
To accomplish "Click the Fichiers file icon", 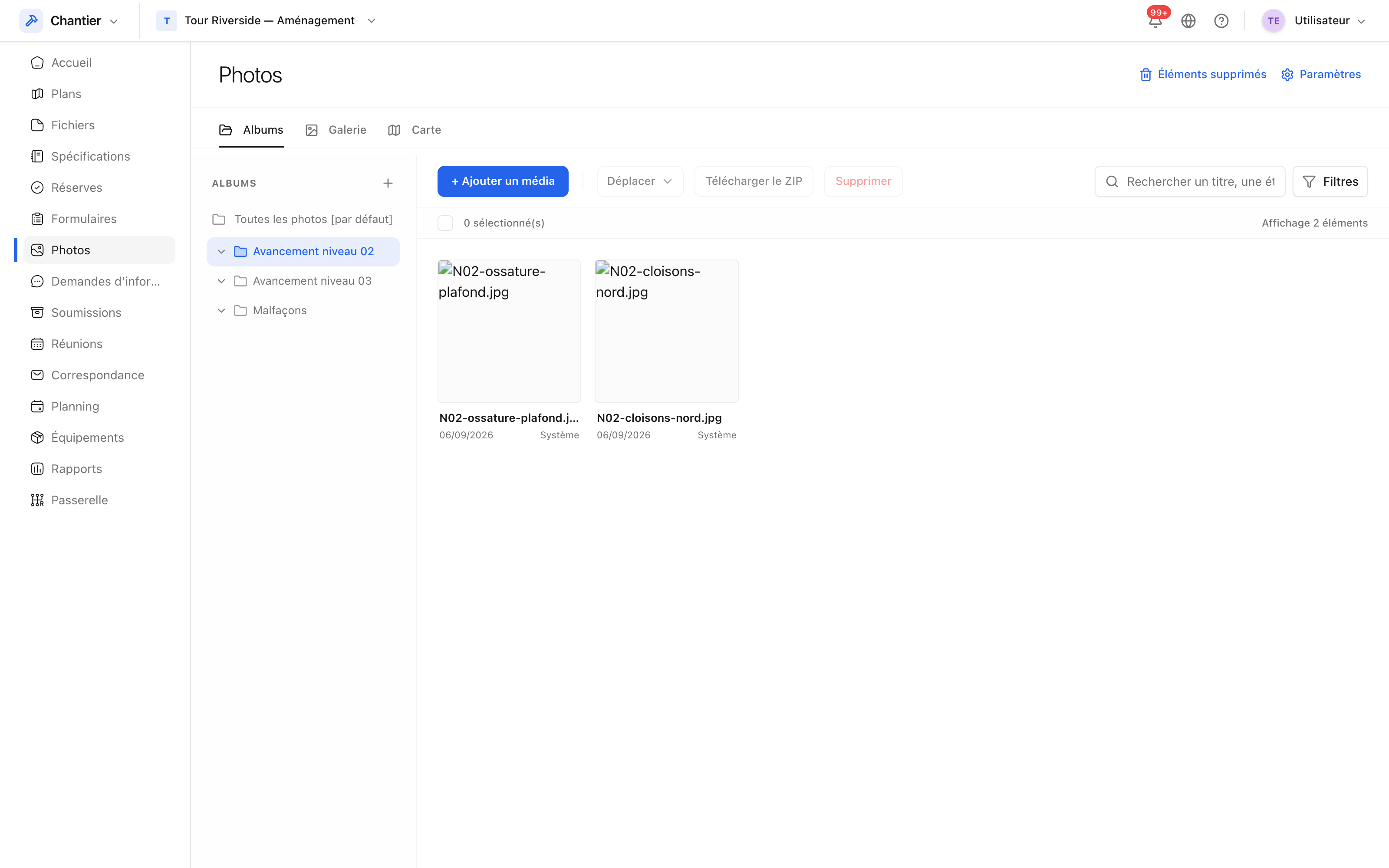I will pos(37,125).
